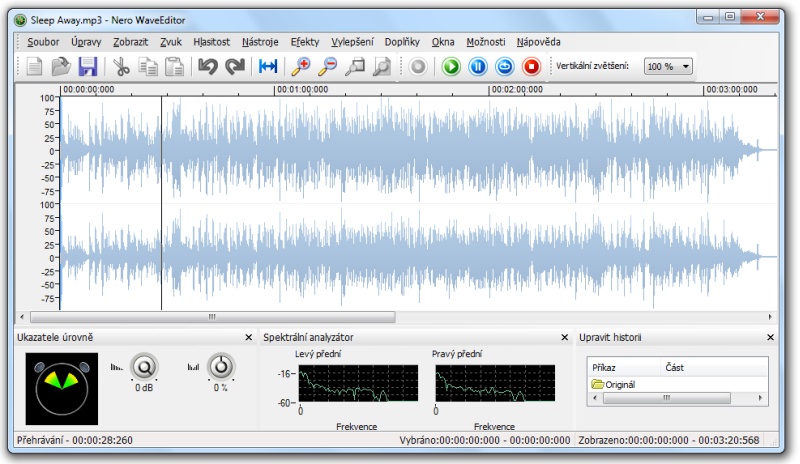Start playback with the green play button
This screenshot has height=464, width=800.
tap(451, 66)
